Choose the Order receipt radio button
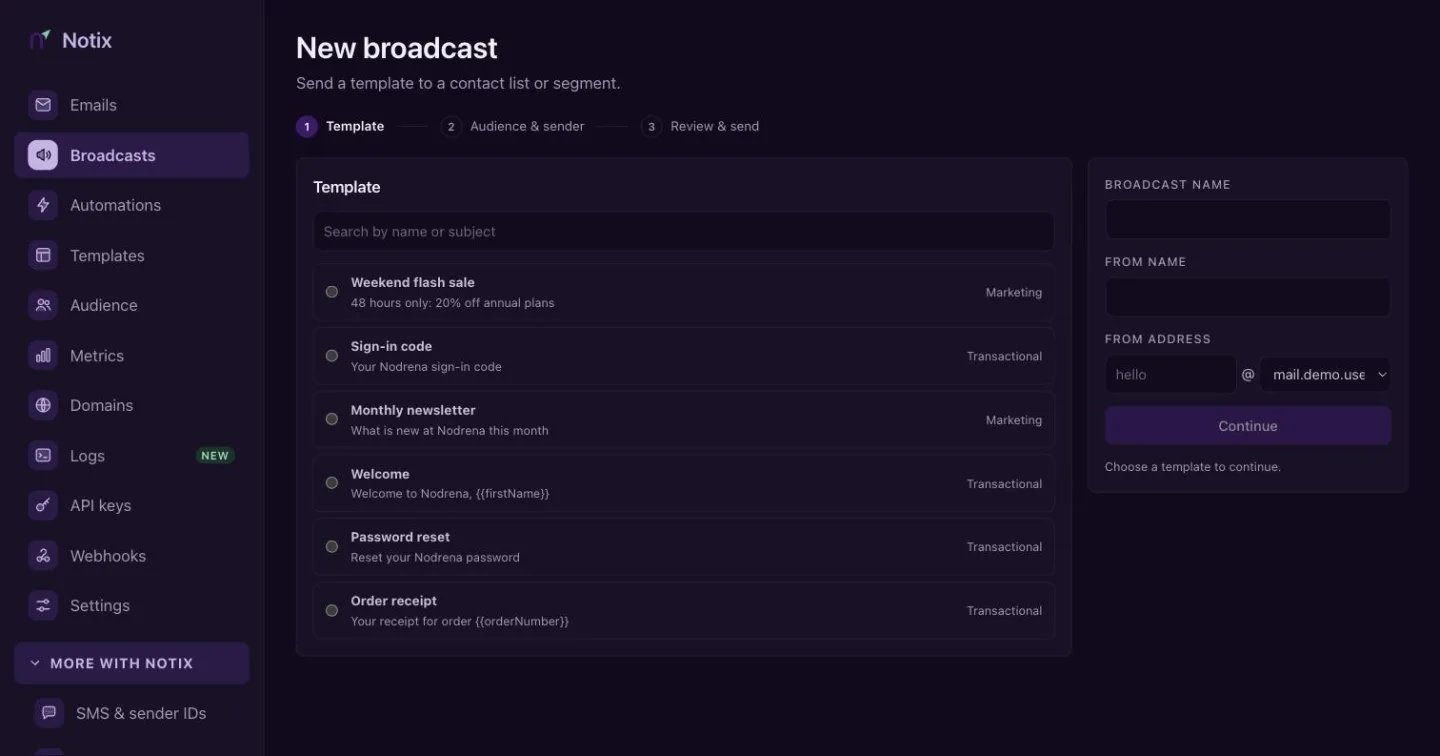Image resolution: width=1440 pixels, height=756 pixels. pos(332,611)
